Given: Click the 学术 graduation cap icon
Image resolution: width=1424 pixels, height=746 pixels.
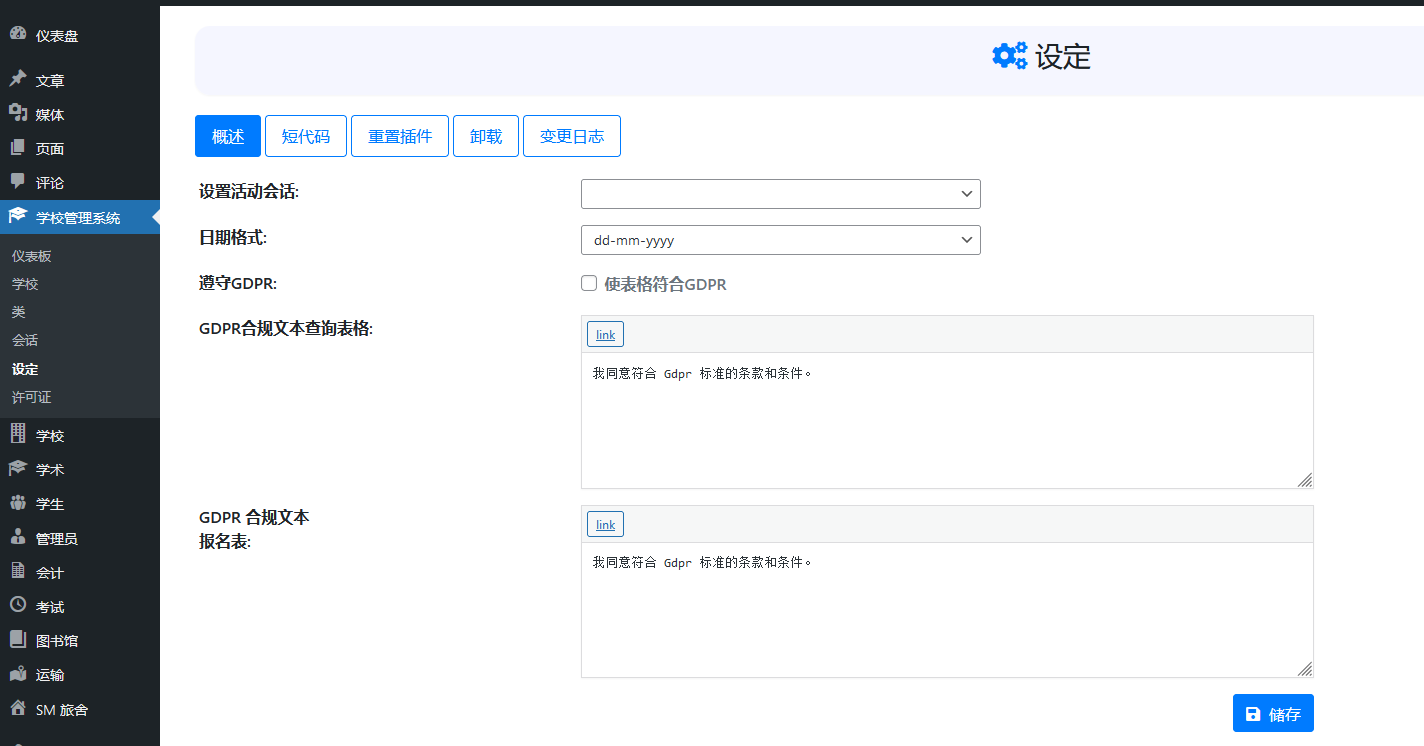Looking at the screenshot, I should [18, 469].
